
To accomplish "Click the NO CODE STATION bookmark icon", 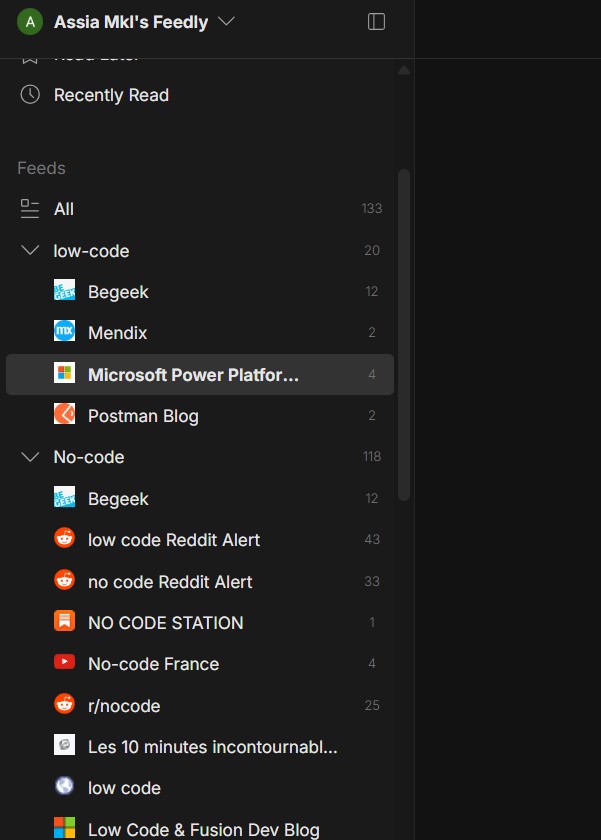I will pos(64,621).
